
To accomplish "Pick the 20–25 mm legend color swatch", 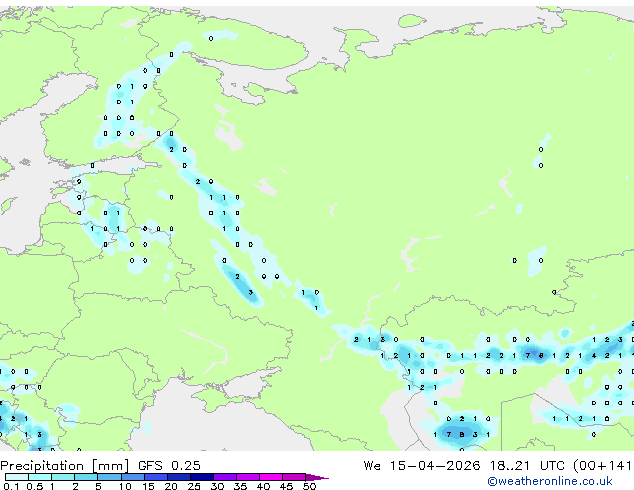I will 178,477.
